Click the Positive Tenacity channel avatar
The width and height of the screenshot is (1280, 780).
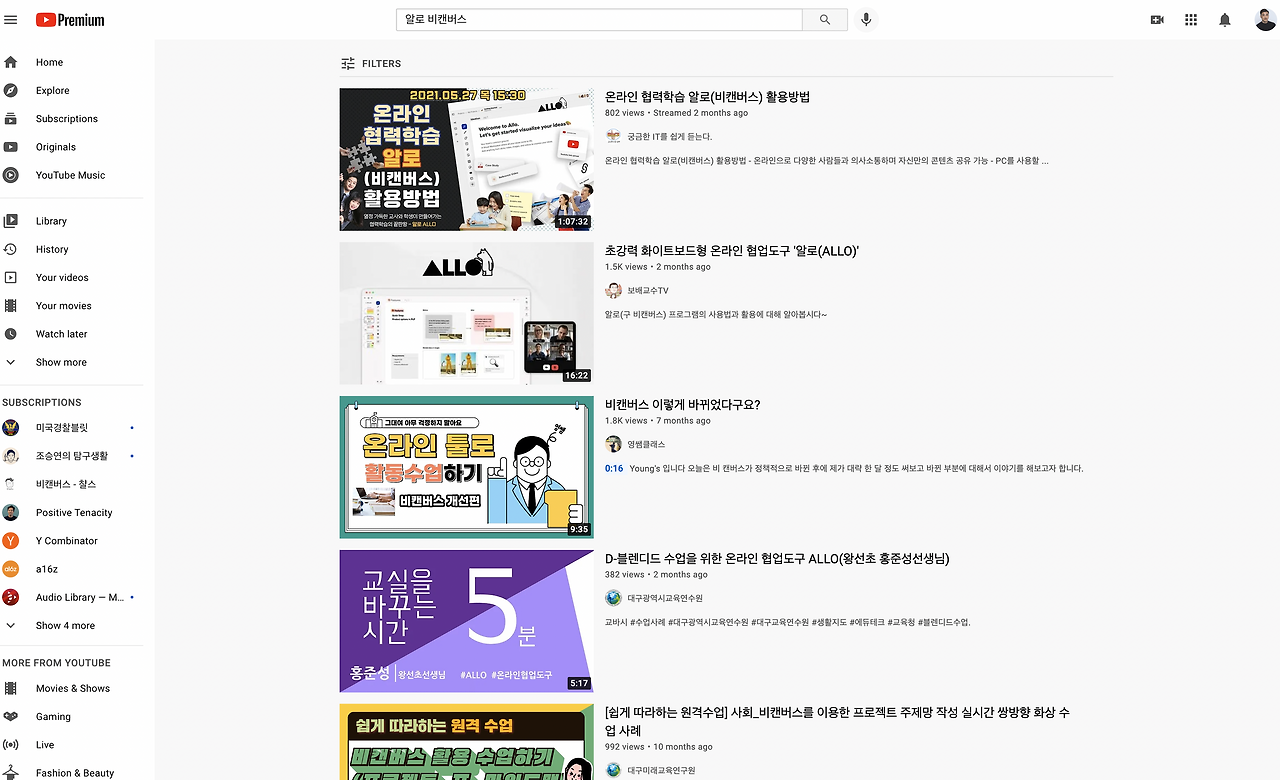pos(11,513)
